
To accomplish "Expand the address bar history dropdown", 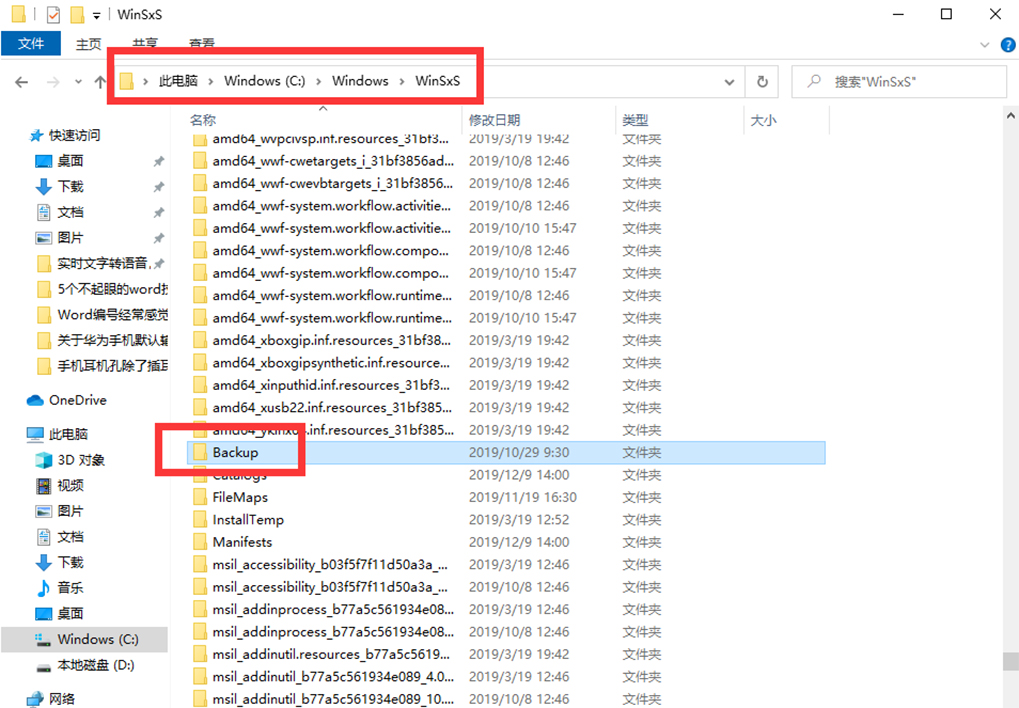I will pos(728,81).
